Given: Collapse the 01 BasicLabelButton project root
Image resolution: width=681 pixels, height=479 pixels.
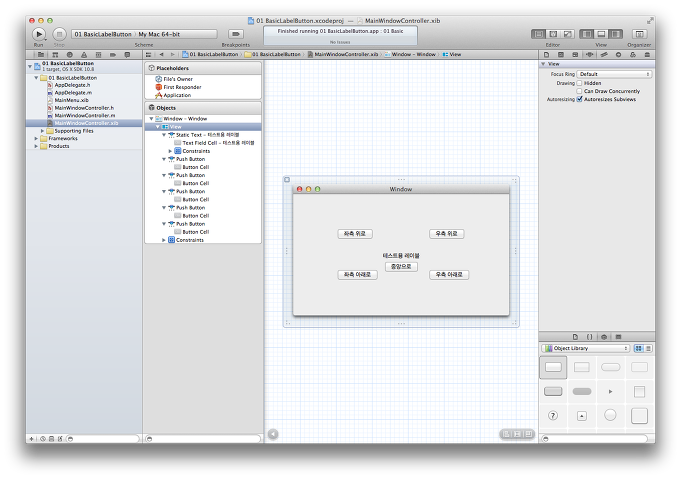Looking at the screenshot, I should [x=30, y=66].
